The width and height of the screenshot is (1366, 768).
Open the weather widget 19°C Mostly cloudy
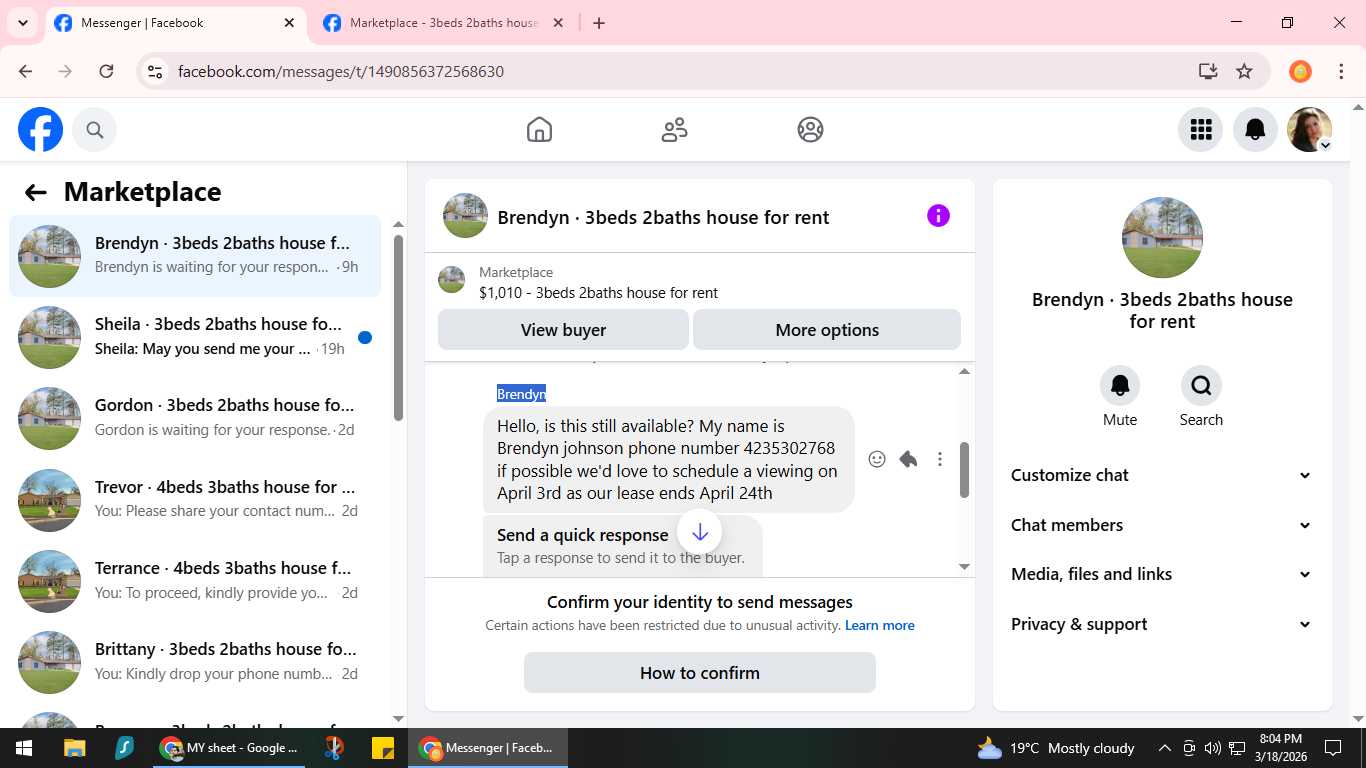(x=1056, y=748)
